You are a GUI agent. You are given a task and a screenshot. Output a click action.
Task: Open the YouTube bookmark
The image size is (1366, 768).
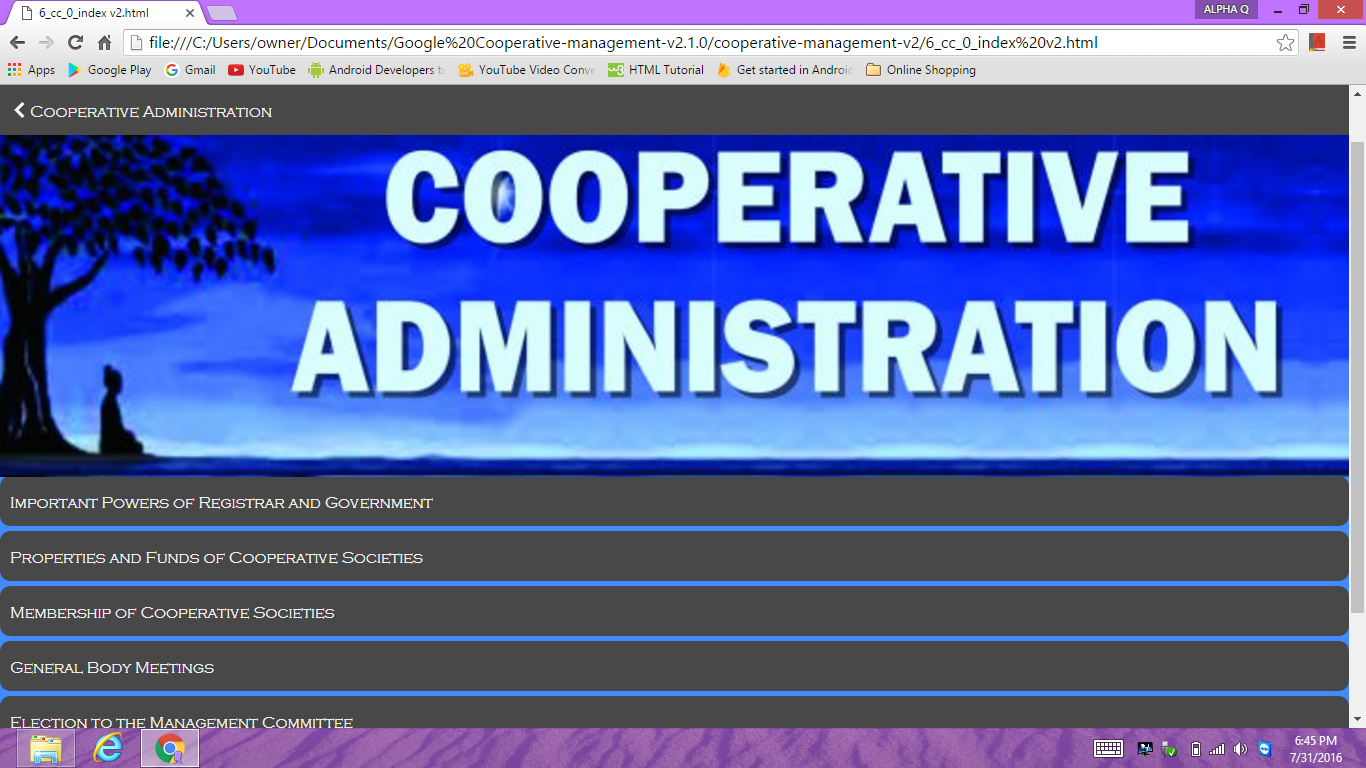click(x=261, y=70)
